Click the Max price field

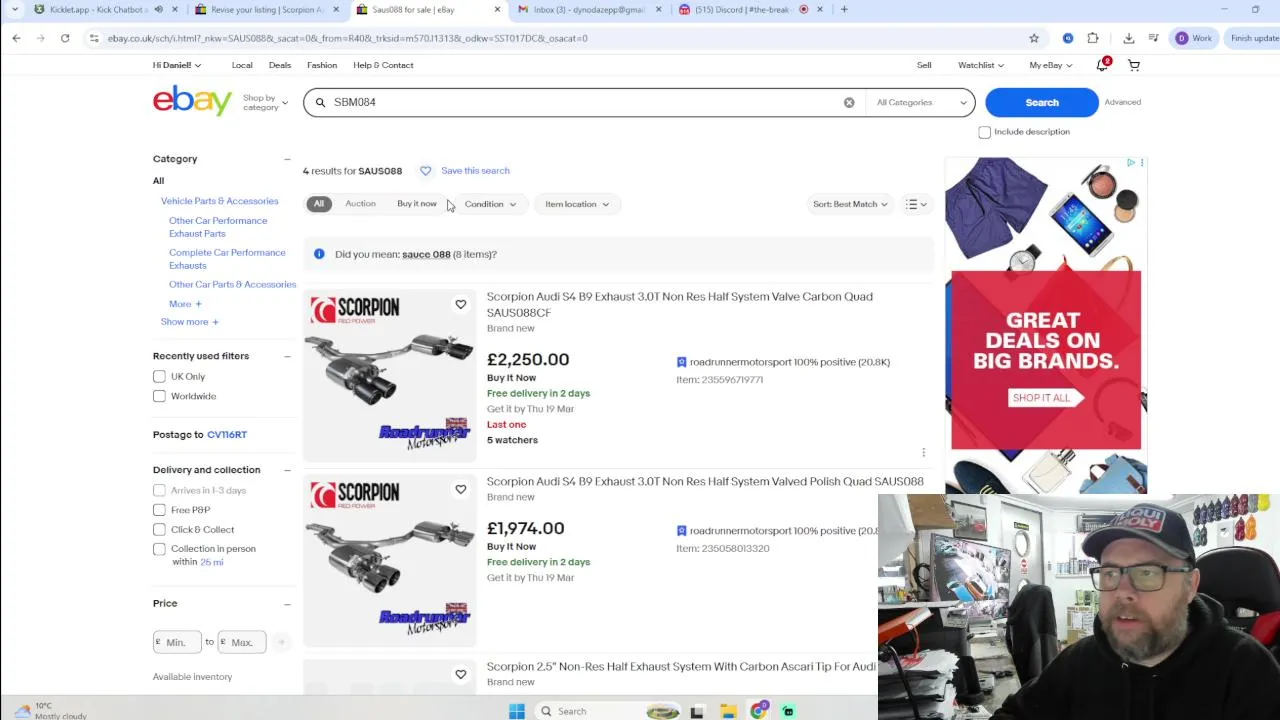point(243,642)
